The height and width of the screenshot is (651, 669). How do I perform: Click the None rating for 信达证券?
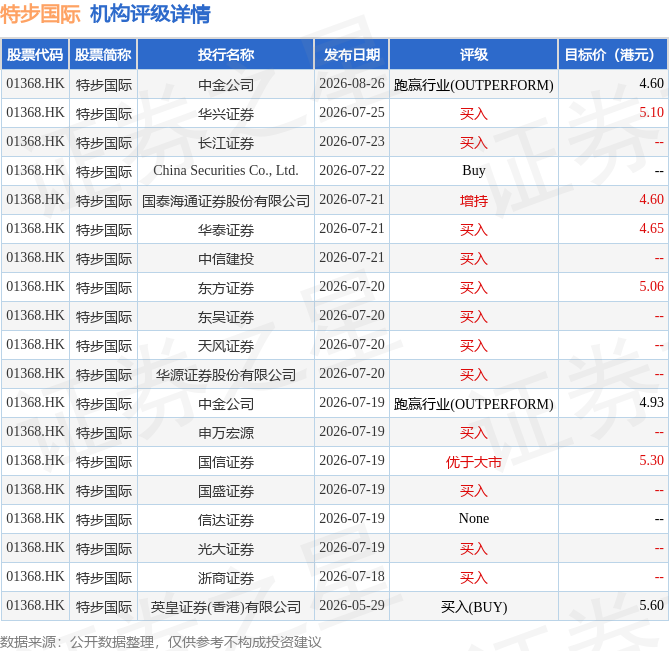pyautogui.click(x=474, y=519)
